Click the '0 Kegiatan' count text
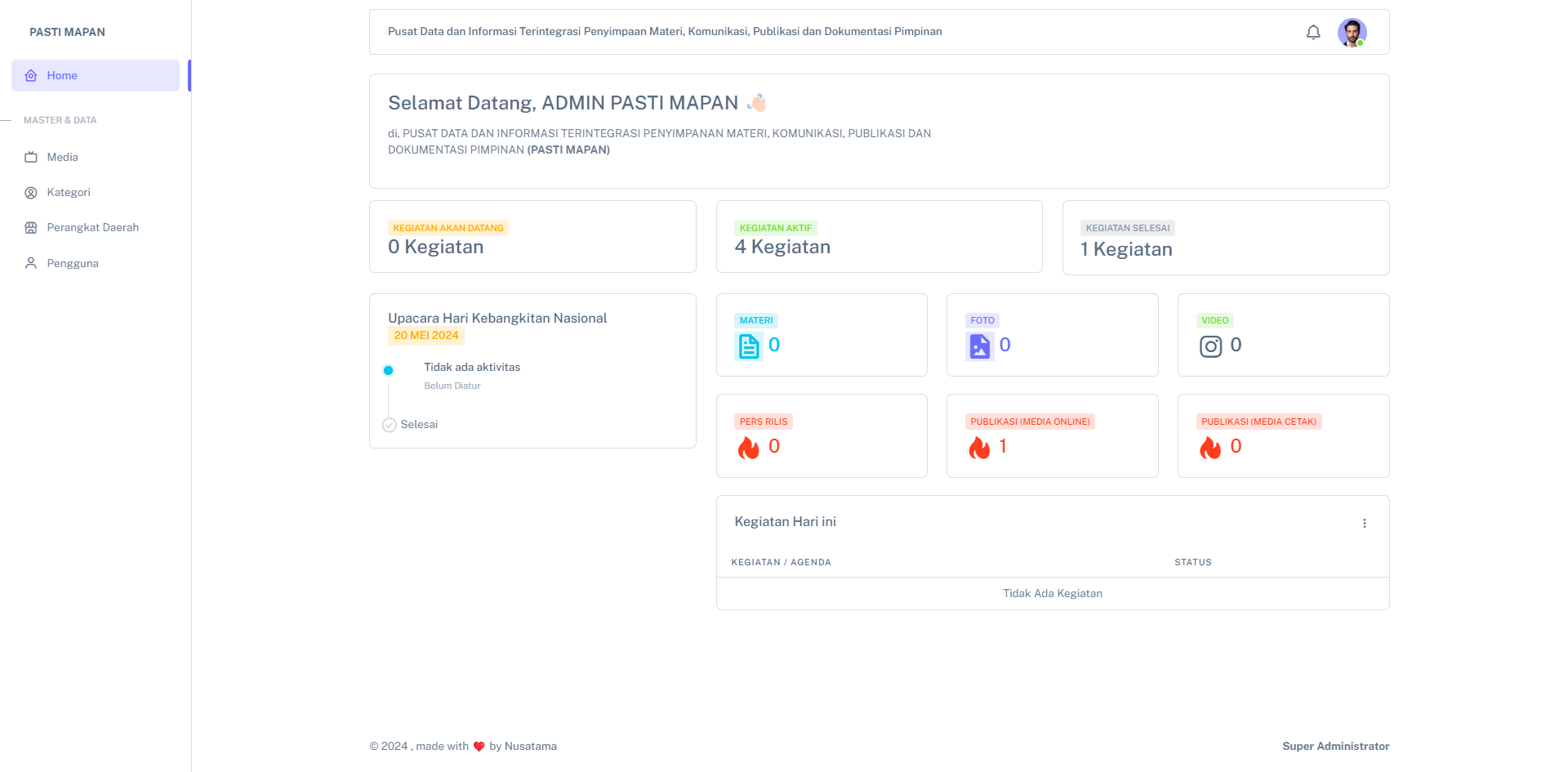Screen dimensions: 1568x772 click(436, 247)
